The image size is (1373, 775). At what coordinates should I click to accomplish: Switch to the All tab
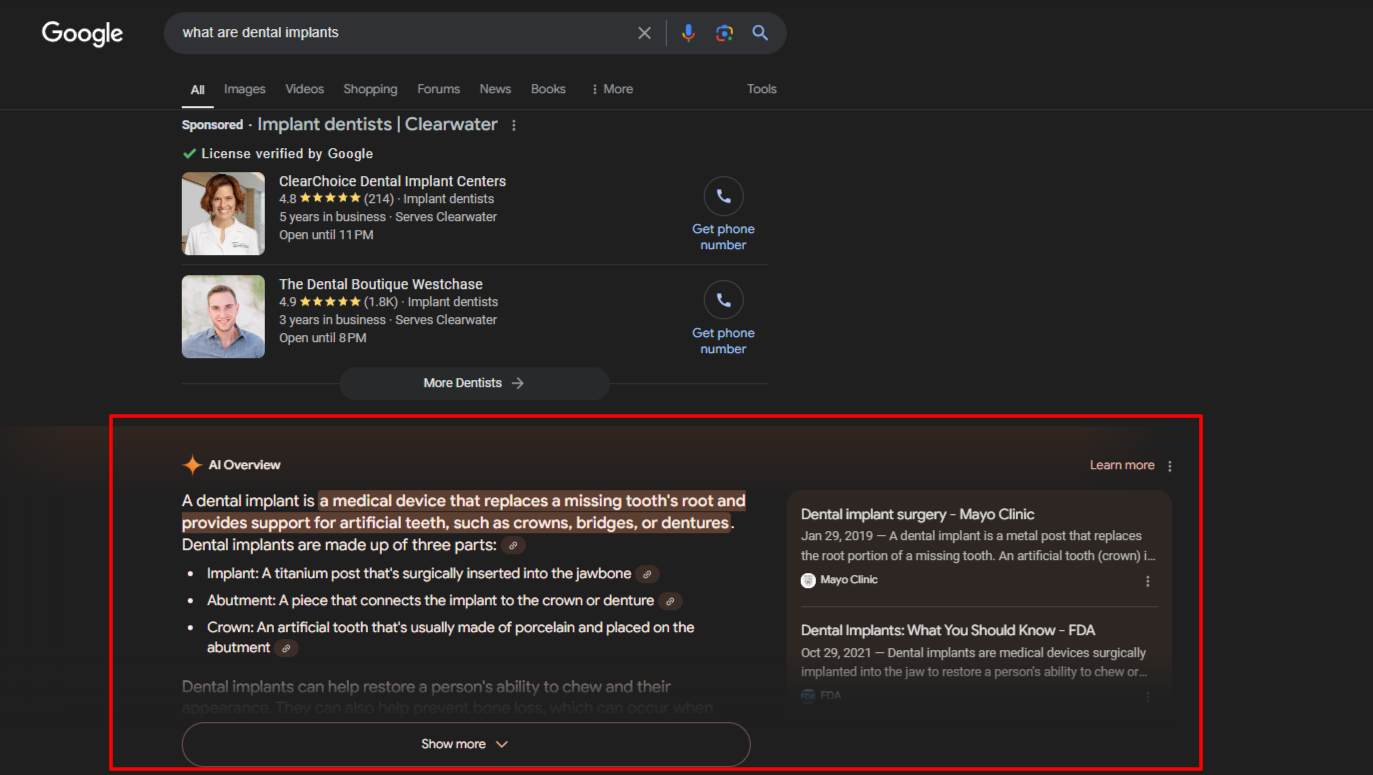tap(198, 89)
